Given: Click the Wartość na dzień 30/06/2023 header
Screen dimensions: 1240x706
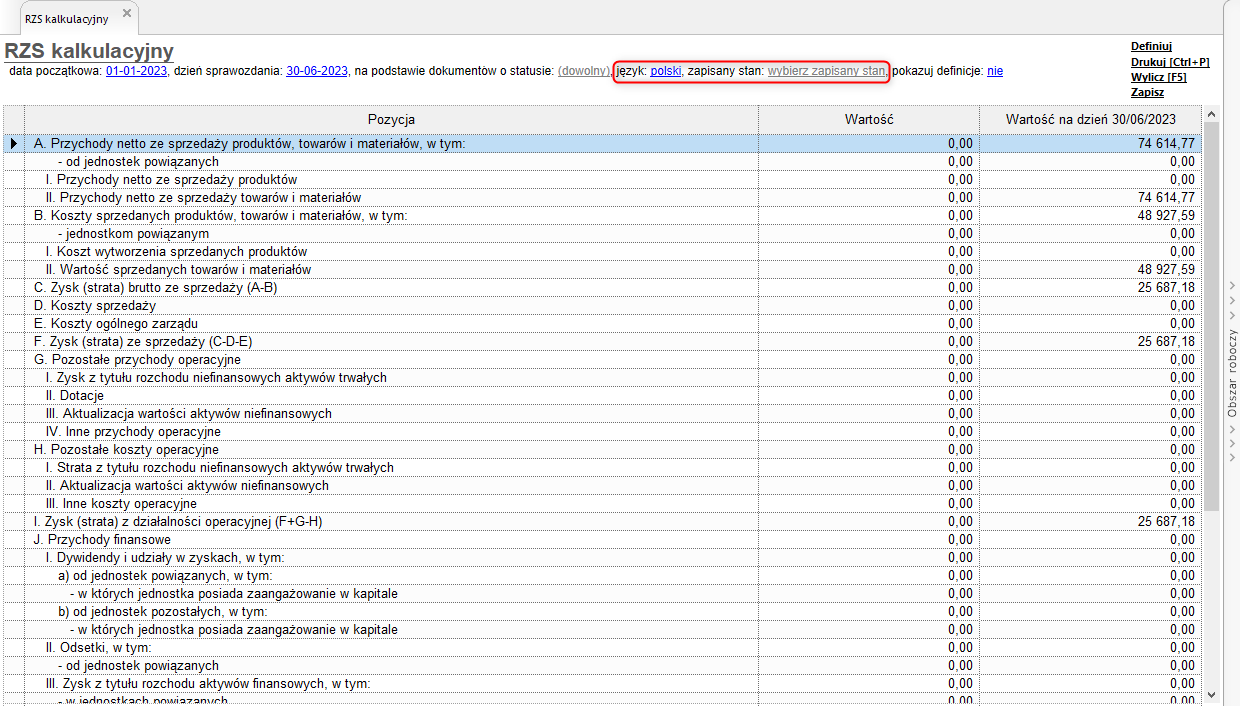Looking at the screenshot, I should click(1089, 119).
